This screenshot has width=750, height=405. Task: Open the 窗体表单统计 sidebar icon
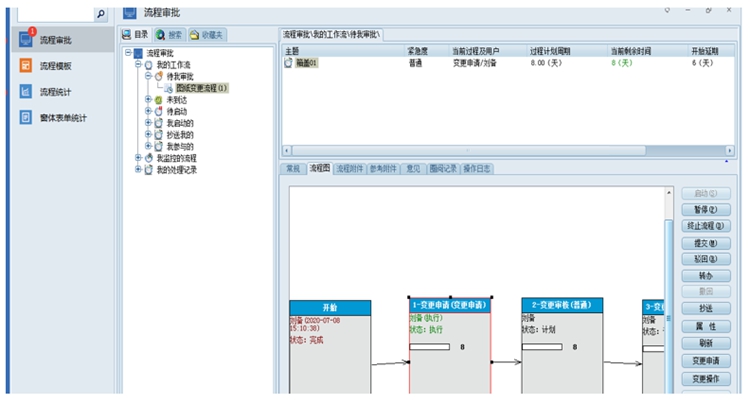click(26, 118)
